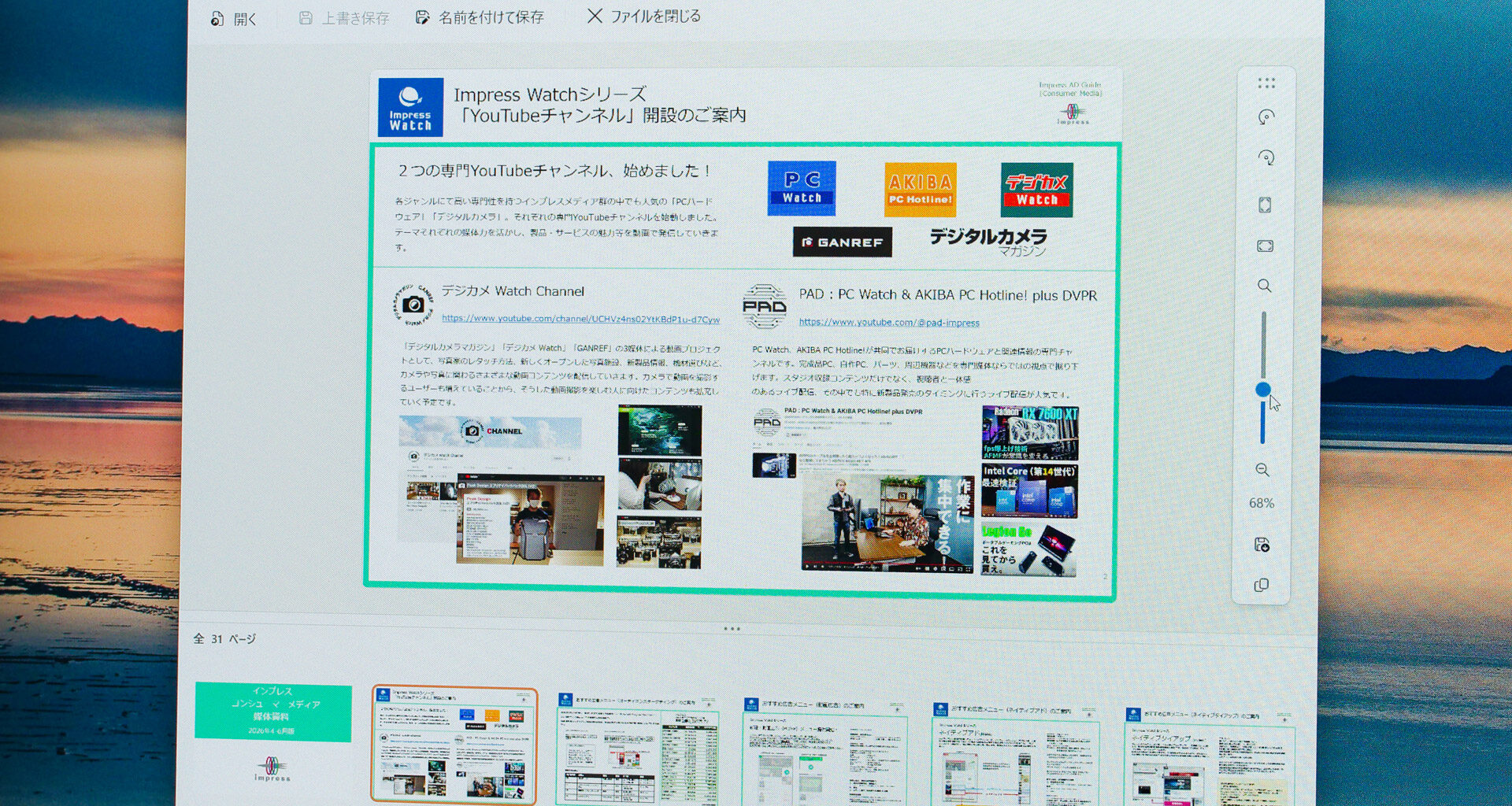Click the 68% zoom value
This screenshot has width=1512, height=806.
point(1262,503)
